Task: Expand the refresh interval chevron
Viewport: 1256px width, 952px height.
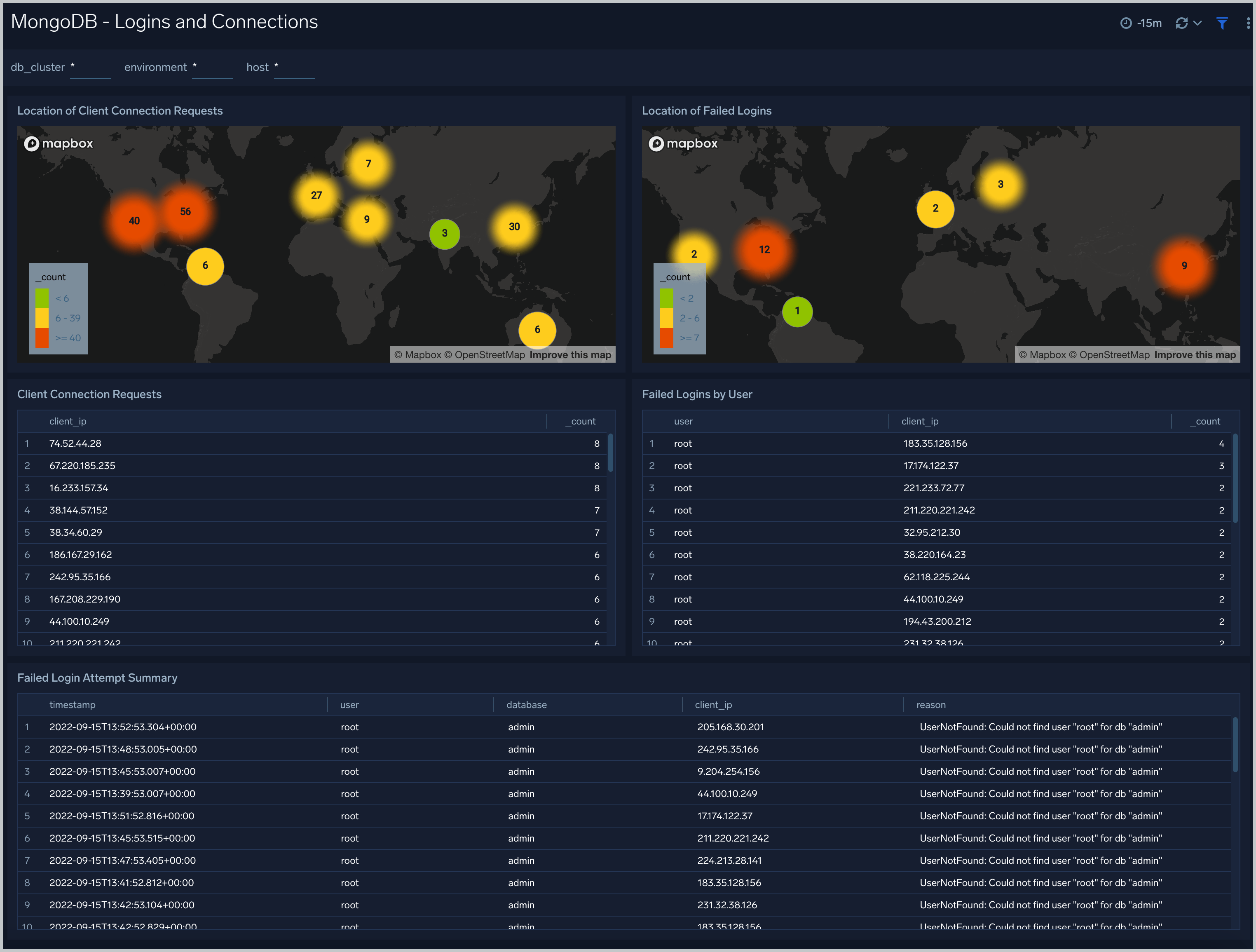Action: tap(1198, 23)
